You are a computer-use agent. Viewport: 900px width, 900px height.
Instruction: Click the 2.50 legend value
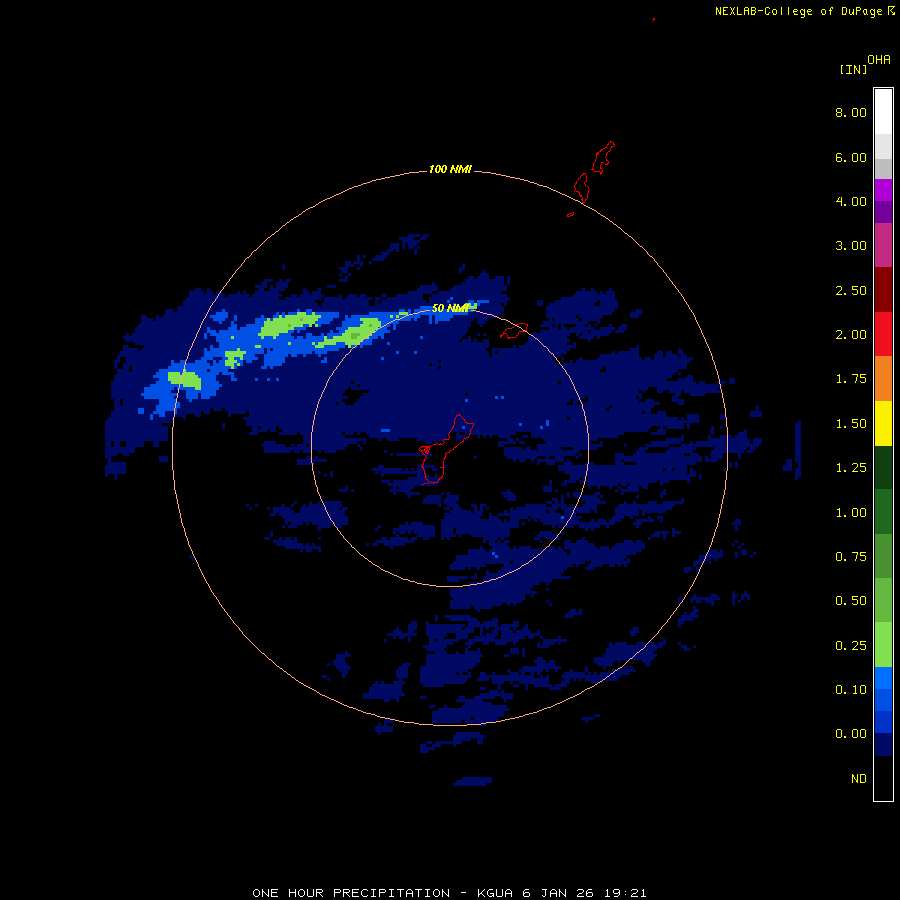click(851, 290)
